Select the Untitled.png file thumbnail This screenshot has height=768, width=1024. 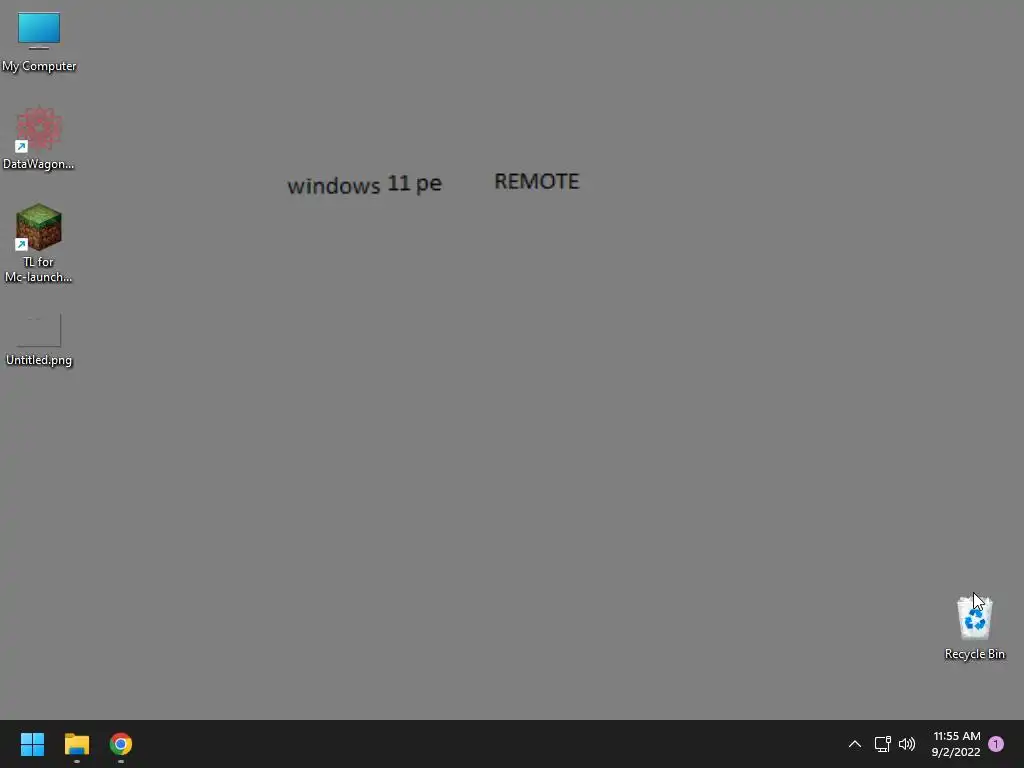39,330
